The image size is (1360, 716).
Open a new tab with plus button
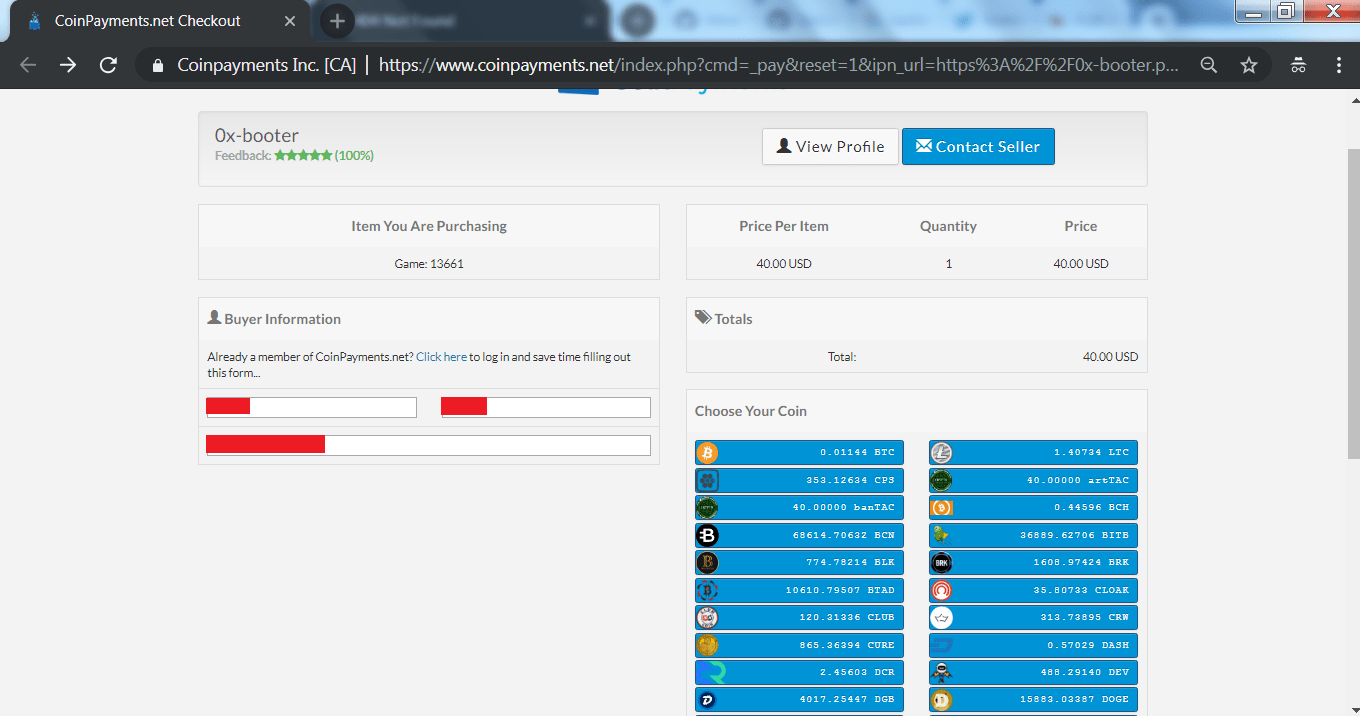click(337, 20)
